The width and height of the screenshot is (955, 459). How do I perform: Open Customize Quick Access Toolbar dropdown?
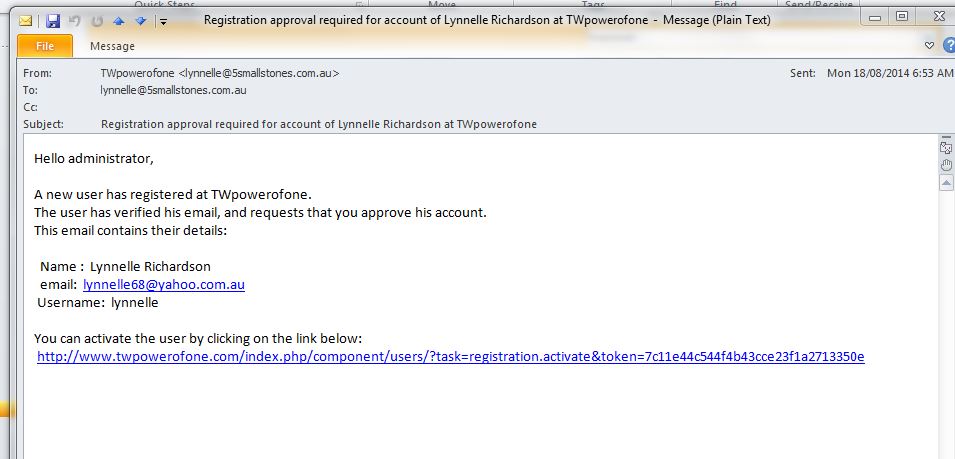coord(163,22)
